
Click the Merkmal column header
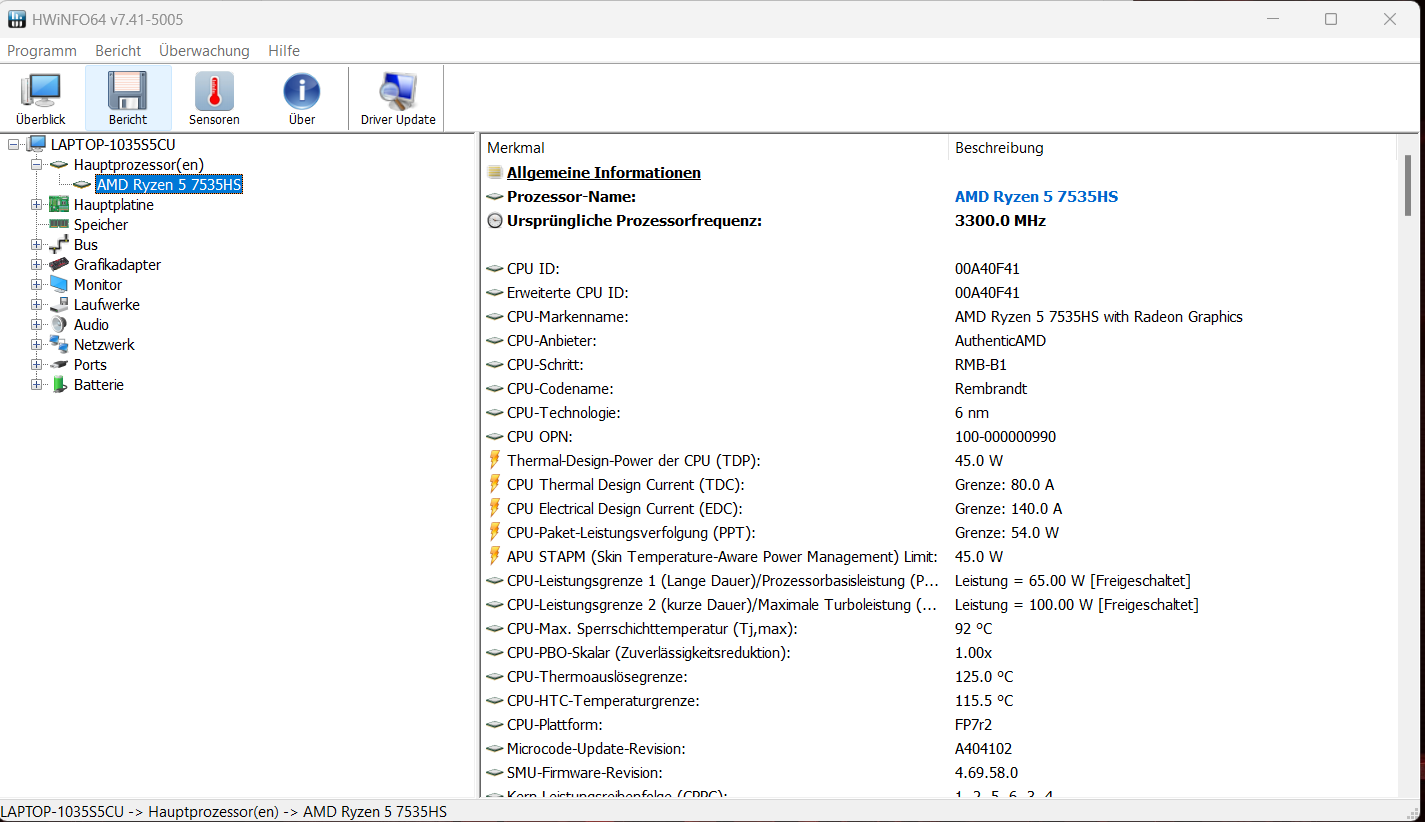pyautogui.click(x=714, y=147)
